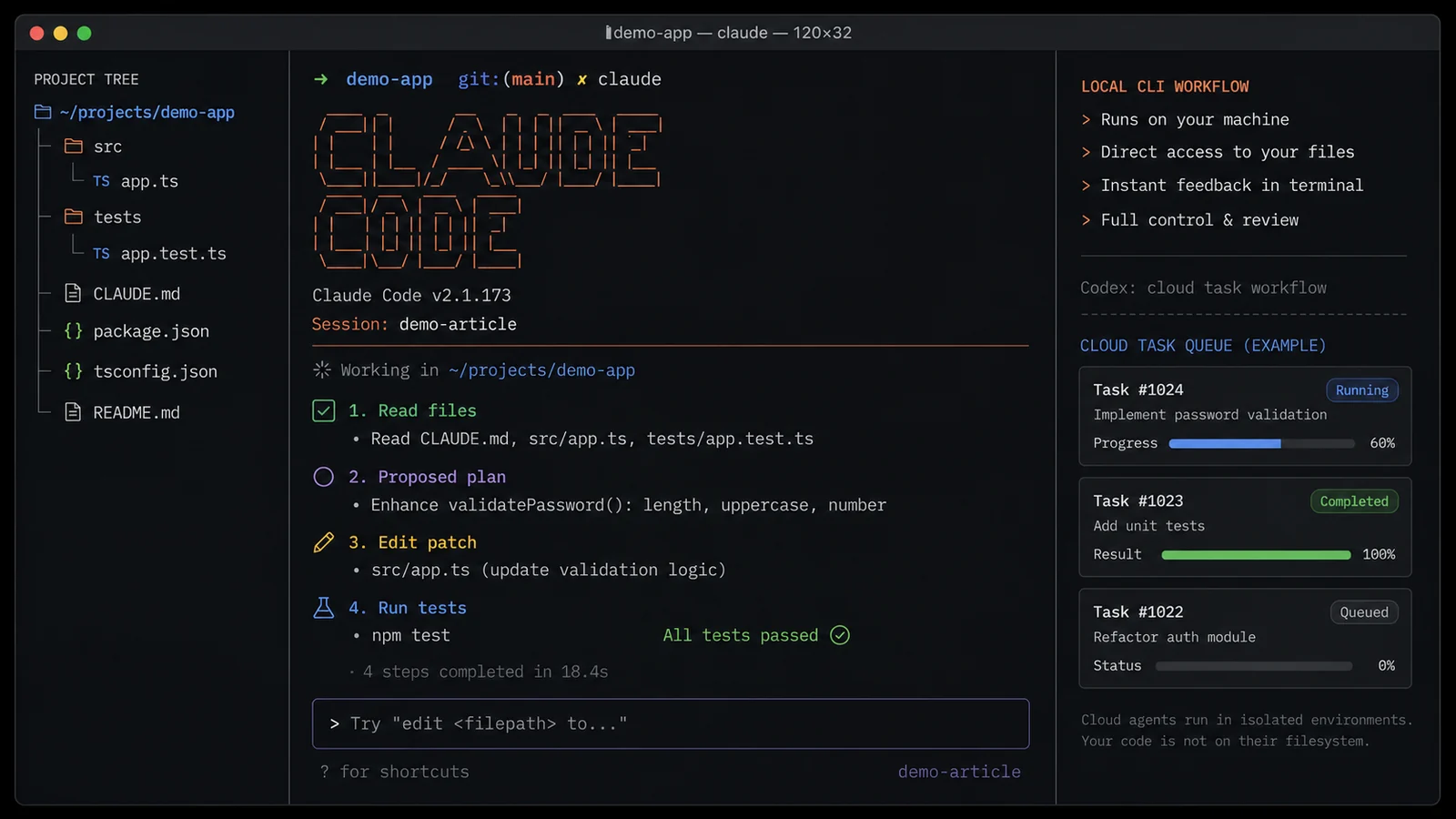
Task: Click the Claude Code v2.1.173 version text
Action: (x=411, y=295)
